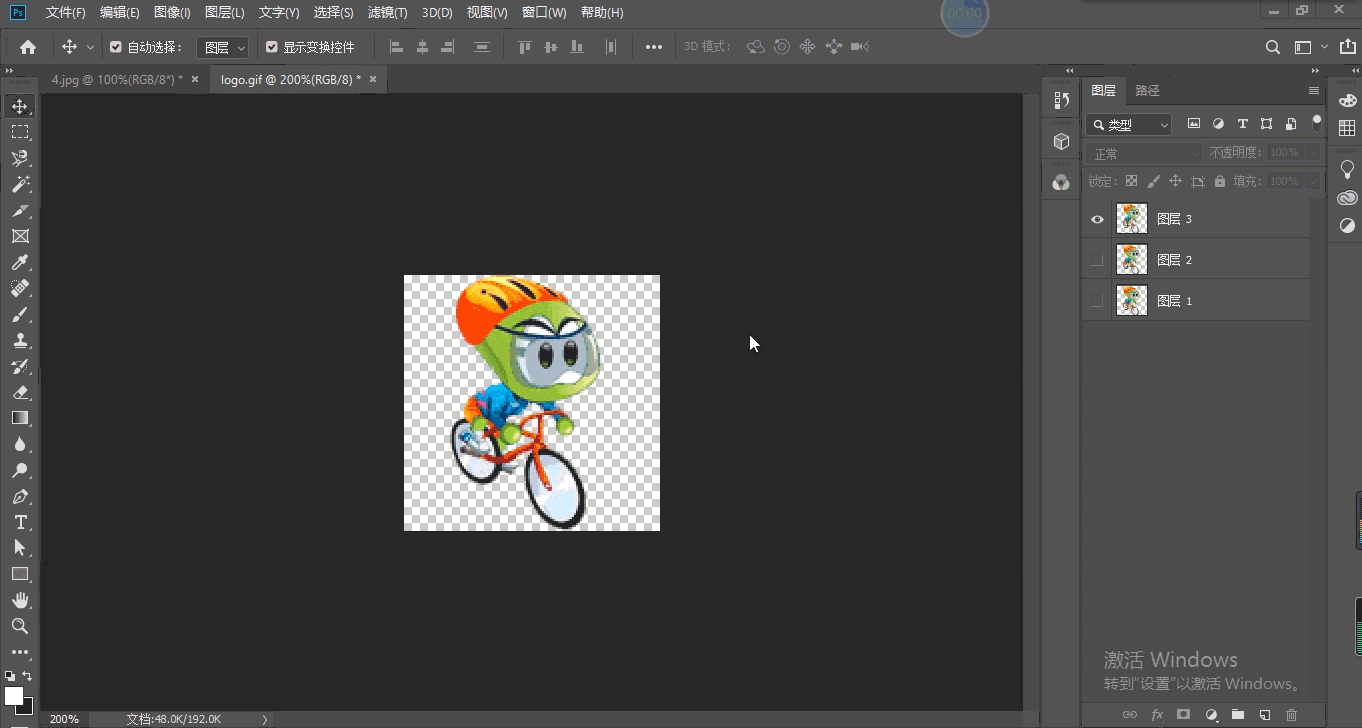This screenshot has height=728, width=1362.
Task: Open the Edit Toolbar three-dots menu
Action: [x=20, y=652]
